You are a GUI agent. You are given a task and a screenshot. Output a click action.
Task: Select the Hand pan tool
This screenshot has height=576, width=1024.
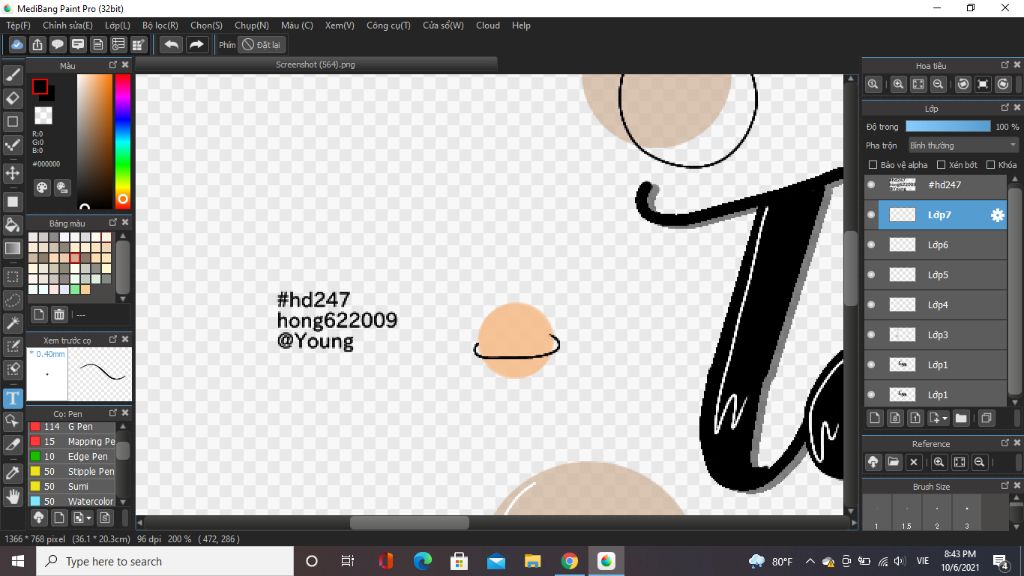12,497
